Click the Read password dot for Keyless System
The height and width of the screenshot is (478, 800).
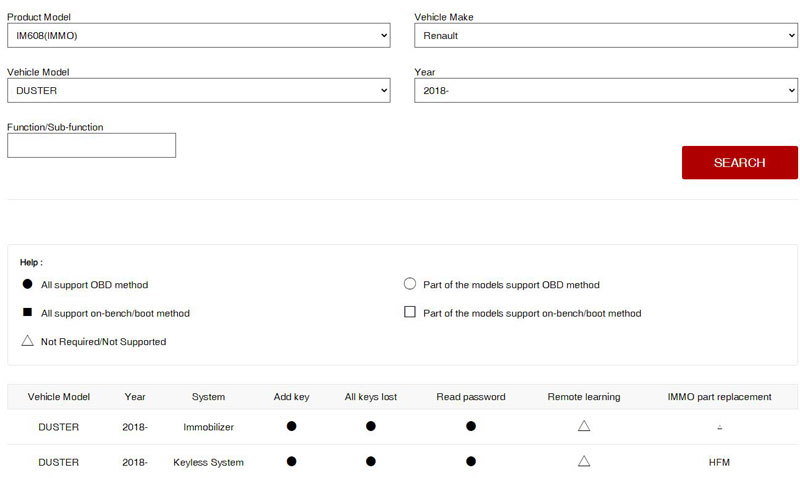pos(470,462)
